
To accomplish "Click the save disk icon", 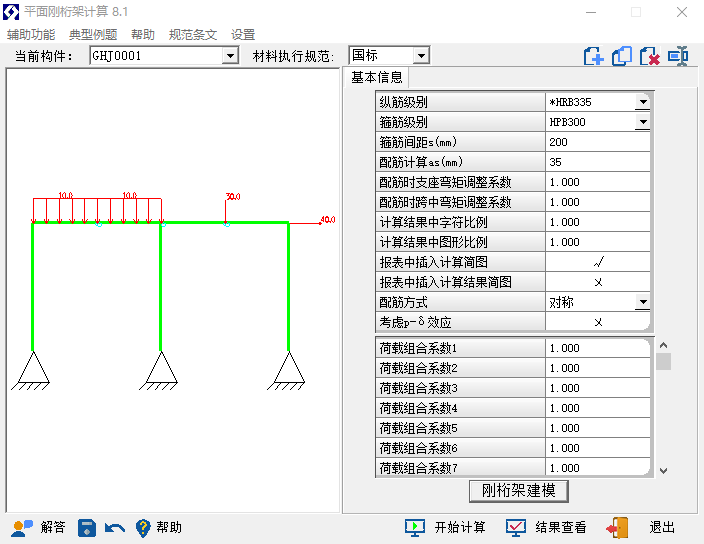I will coord(87,527).
